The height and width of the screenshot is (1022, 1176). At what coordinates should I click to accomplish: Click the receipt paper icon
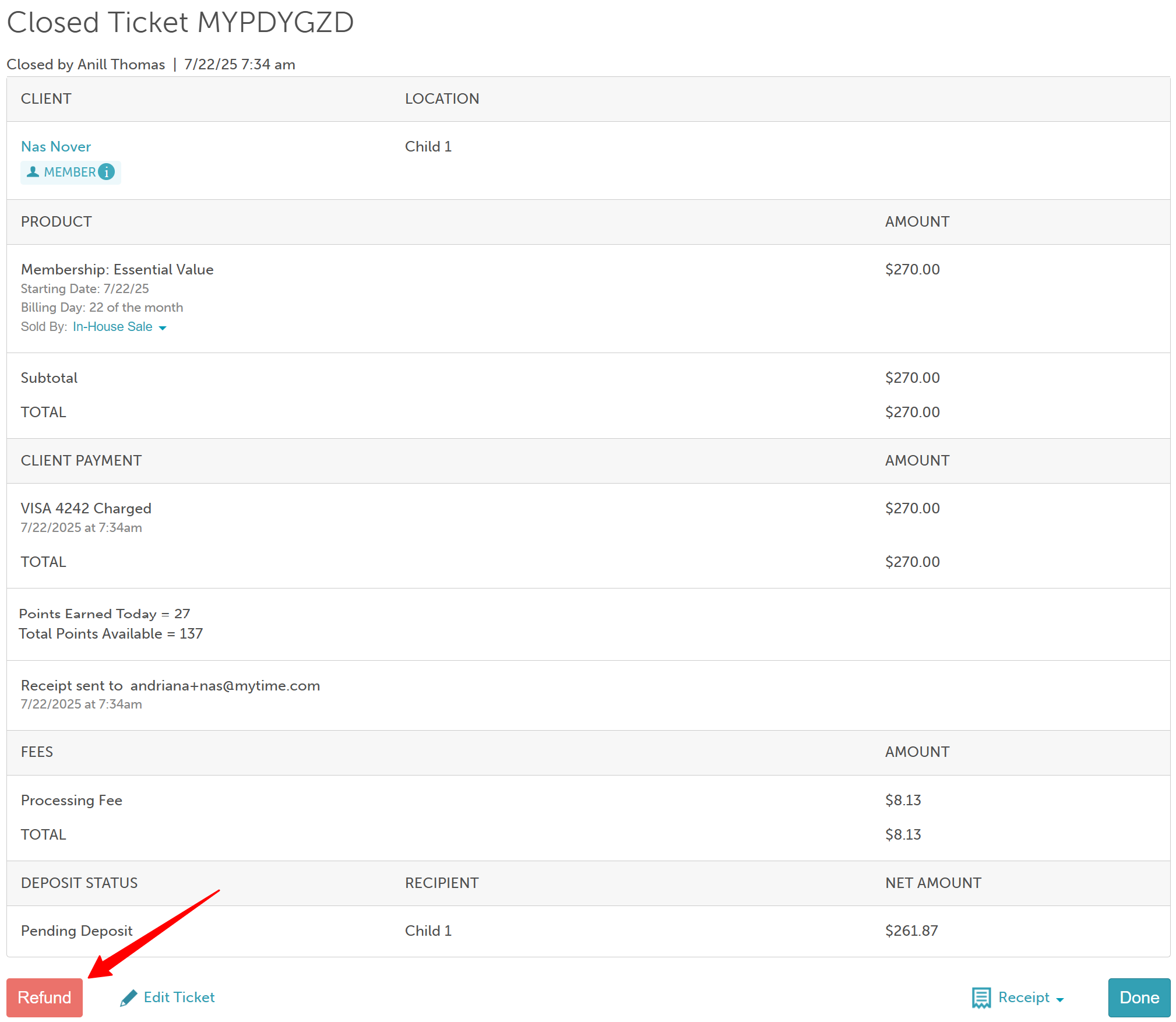(x=981, y=998)
